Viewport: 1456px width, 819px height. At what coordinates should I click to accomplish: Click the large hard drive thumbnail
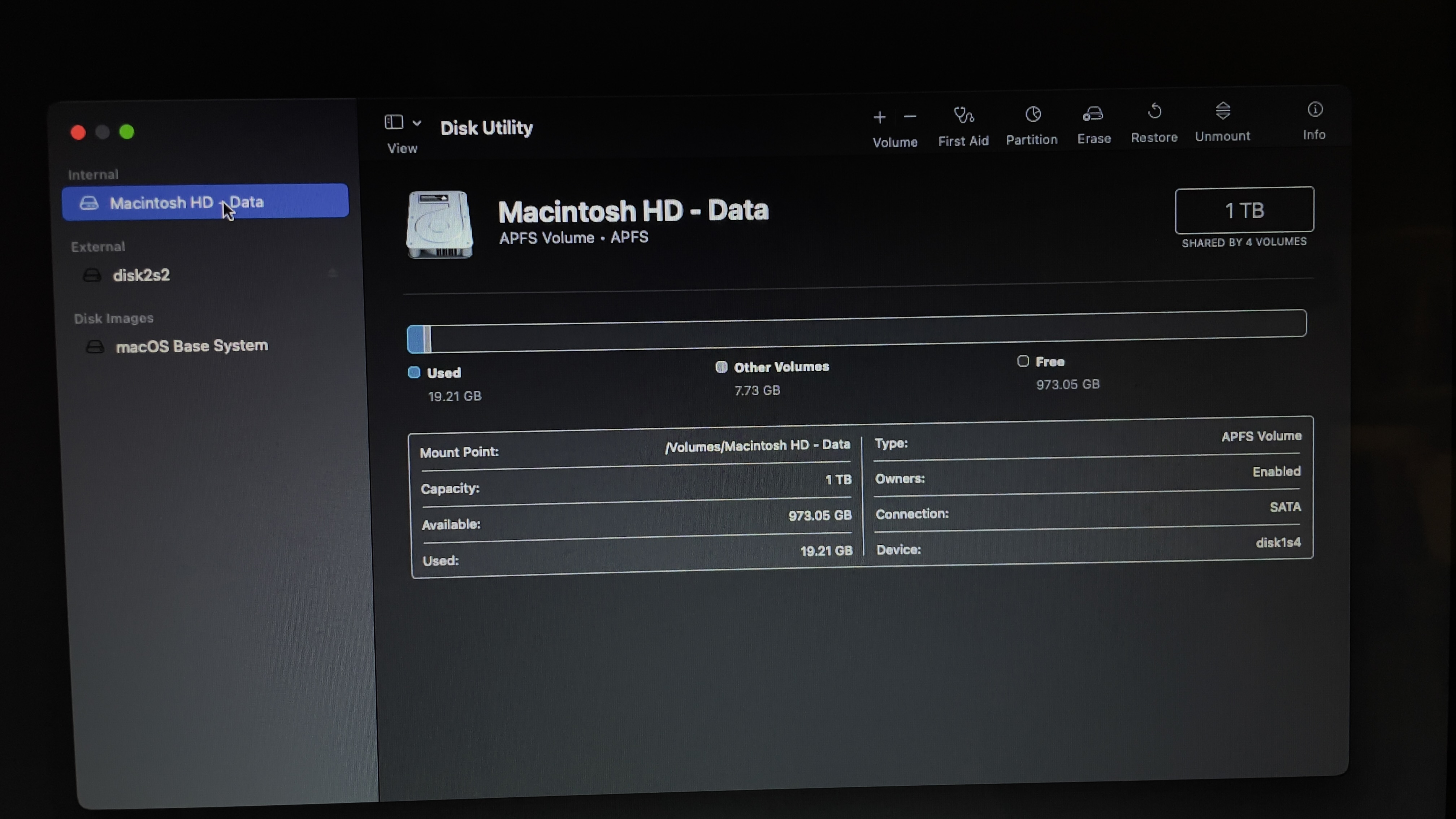tap(439, 224)
